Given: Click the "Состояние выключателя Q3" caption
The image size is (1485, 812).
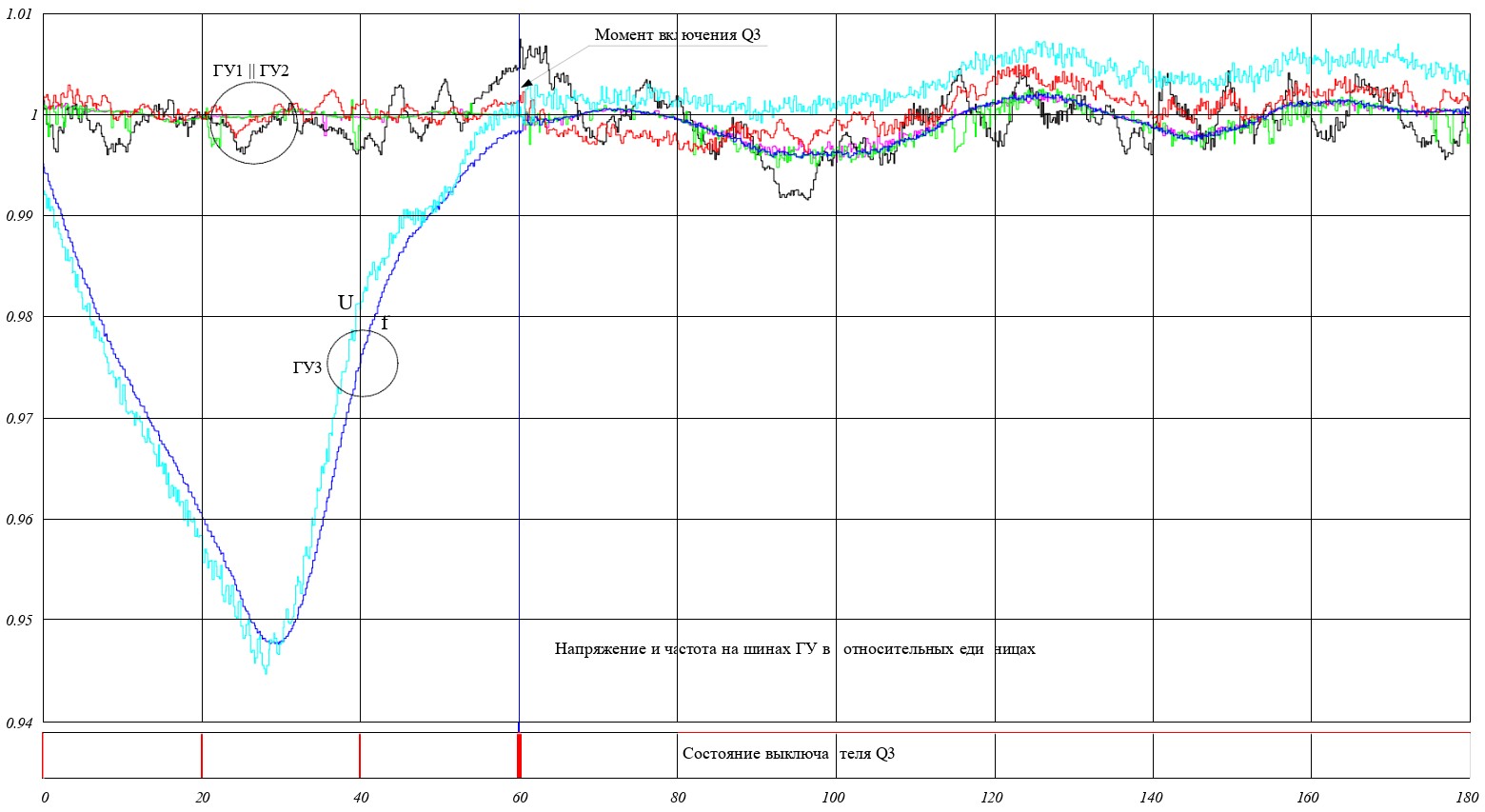Looking at the screenshot, I should coord(788,754).
